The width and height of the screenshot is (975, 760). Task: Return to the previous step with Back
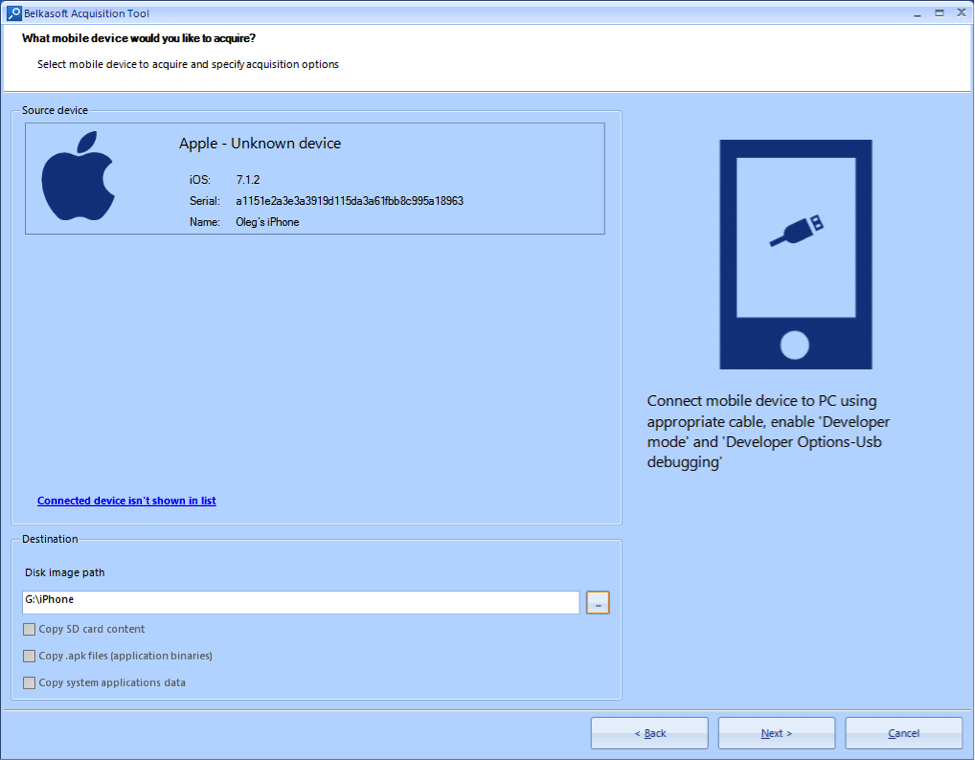click(650, 733)
